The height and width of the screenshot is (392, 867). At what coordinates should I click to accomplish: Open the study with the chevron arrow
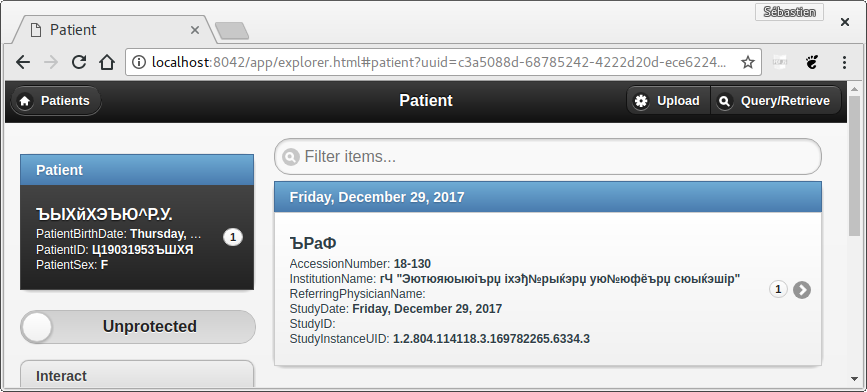(x=802, y=290)
